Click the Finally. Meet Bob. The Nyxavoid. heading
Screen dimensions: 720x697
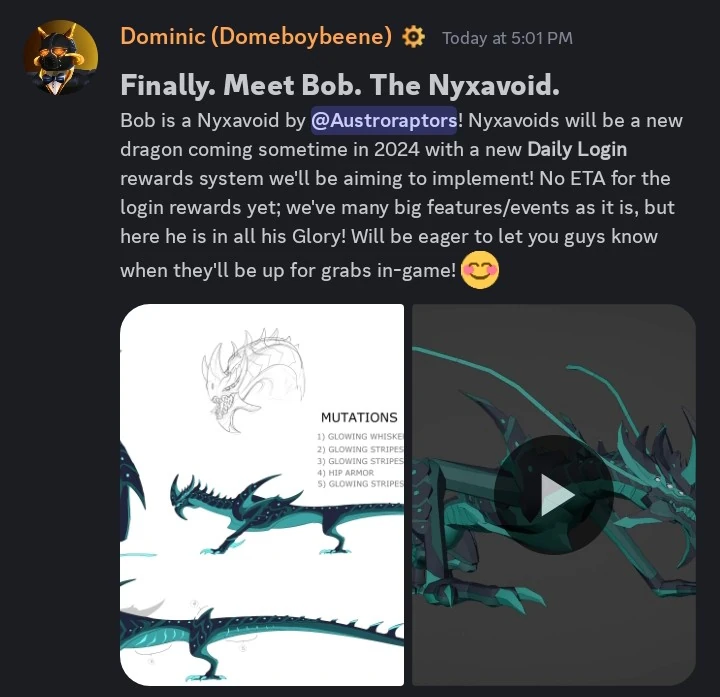pos(340,85)
